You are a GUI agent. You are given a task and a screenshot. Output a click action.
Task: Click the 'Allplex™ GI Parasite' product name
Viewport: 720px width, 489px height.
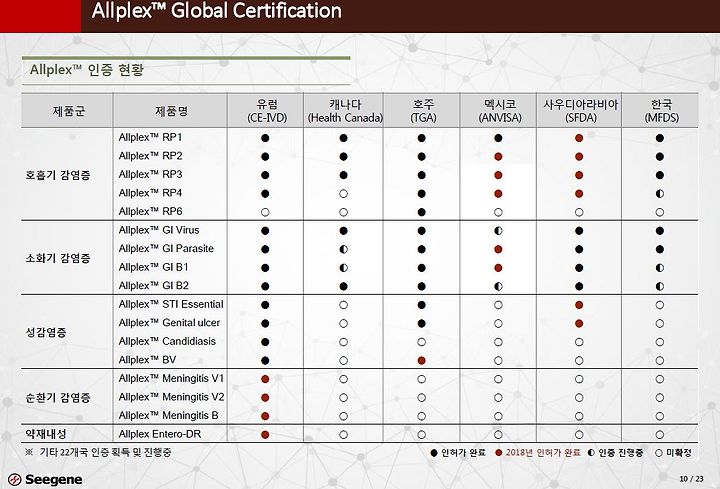(x=166, y=248)
